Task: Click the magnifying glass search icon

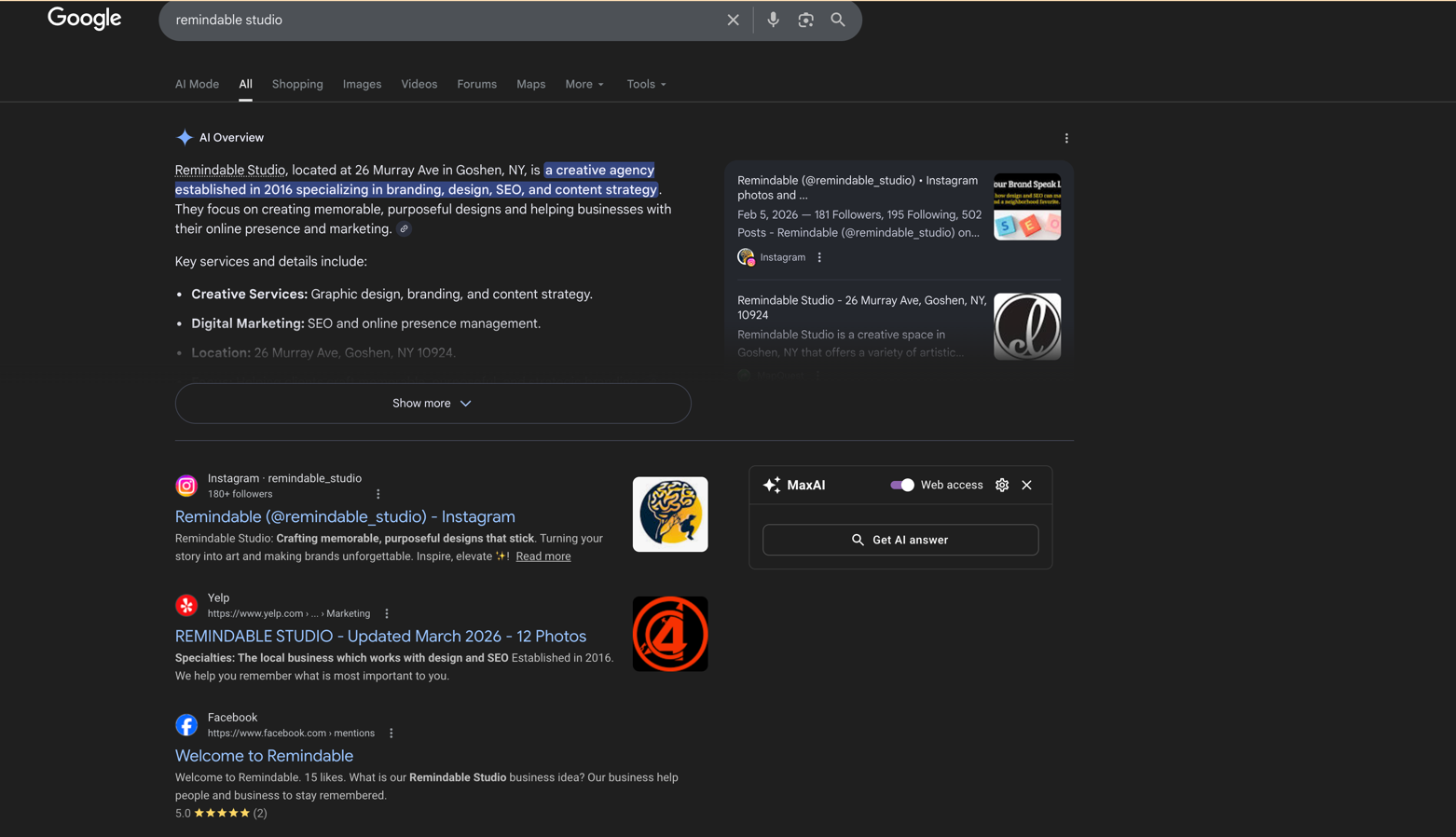Action: click(x=838, y=20)
